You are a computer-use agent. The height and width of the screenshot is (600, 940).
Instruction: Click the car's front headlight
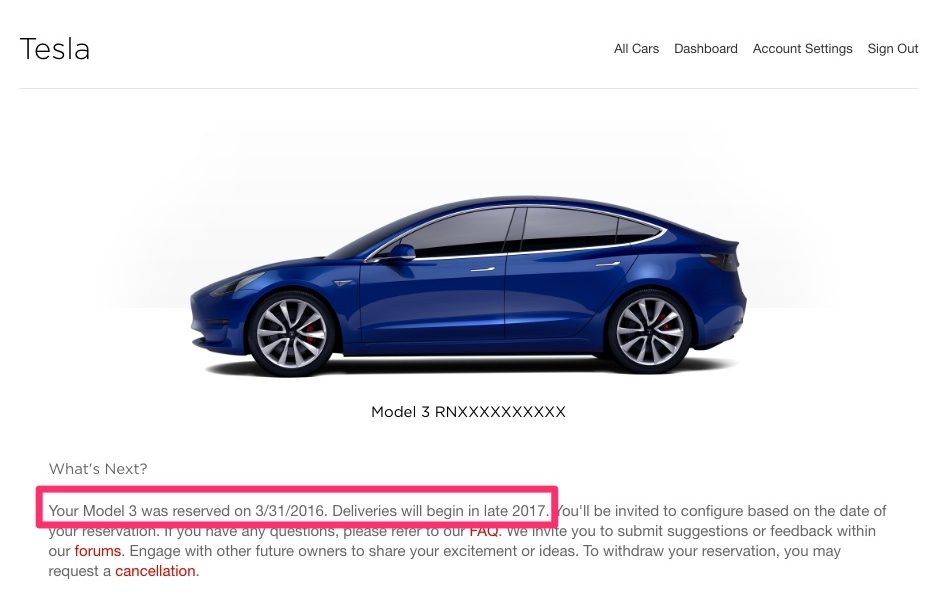(x=239, y=285)
